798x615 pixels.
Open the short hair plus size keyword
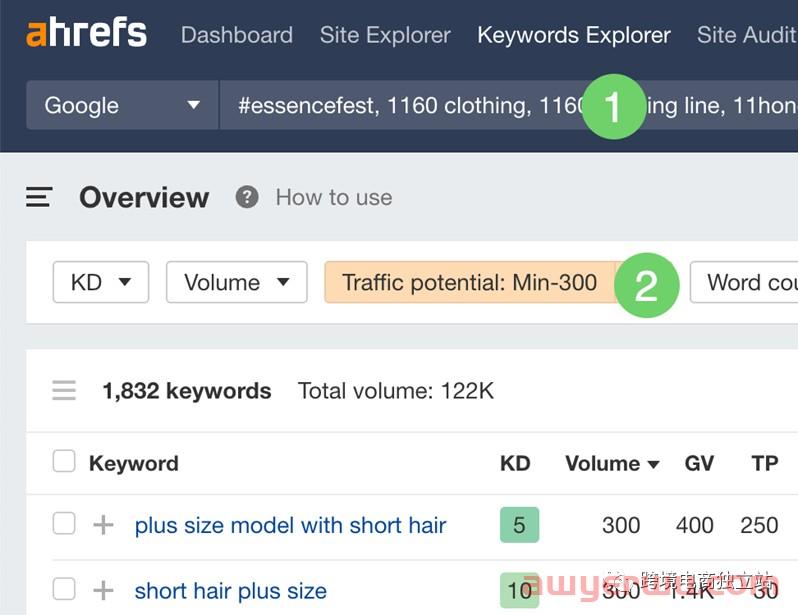pyautogui.click(x=231, y=591)
